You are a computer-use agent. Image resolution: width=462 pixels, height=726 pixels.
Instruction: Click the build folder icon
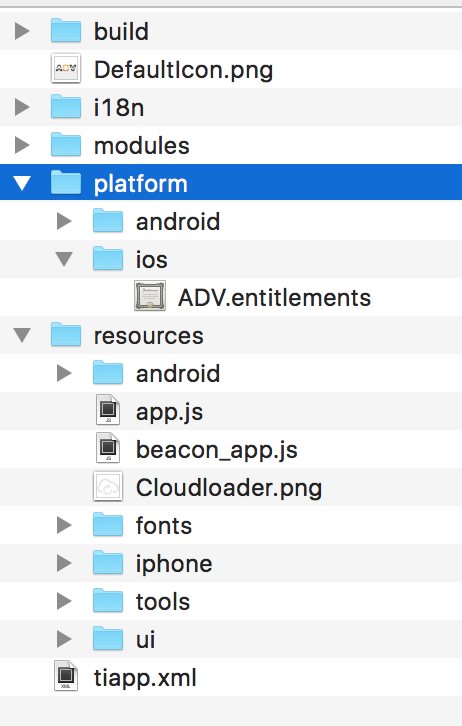(x=66, y=31)
